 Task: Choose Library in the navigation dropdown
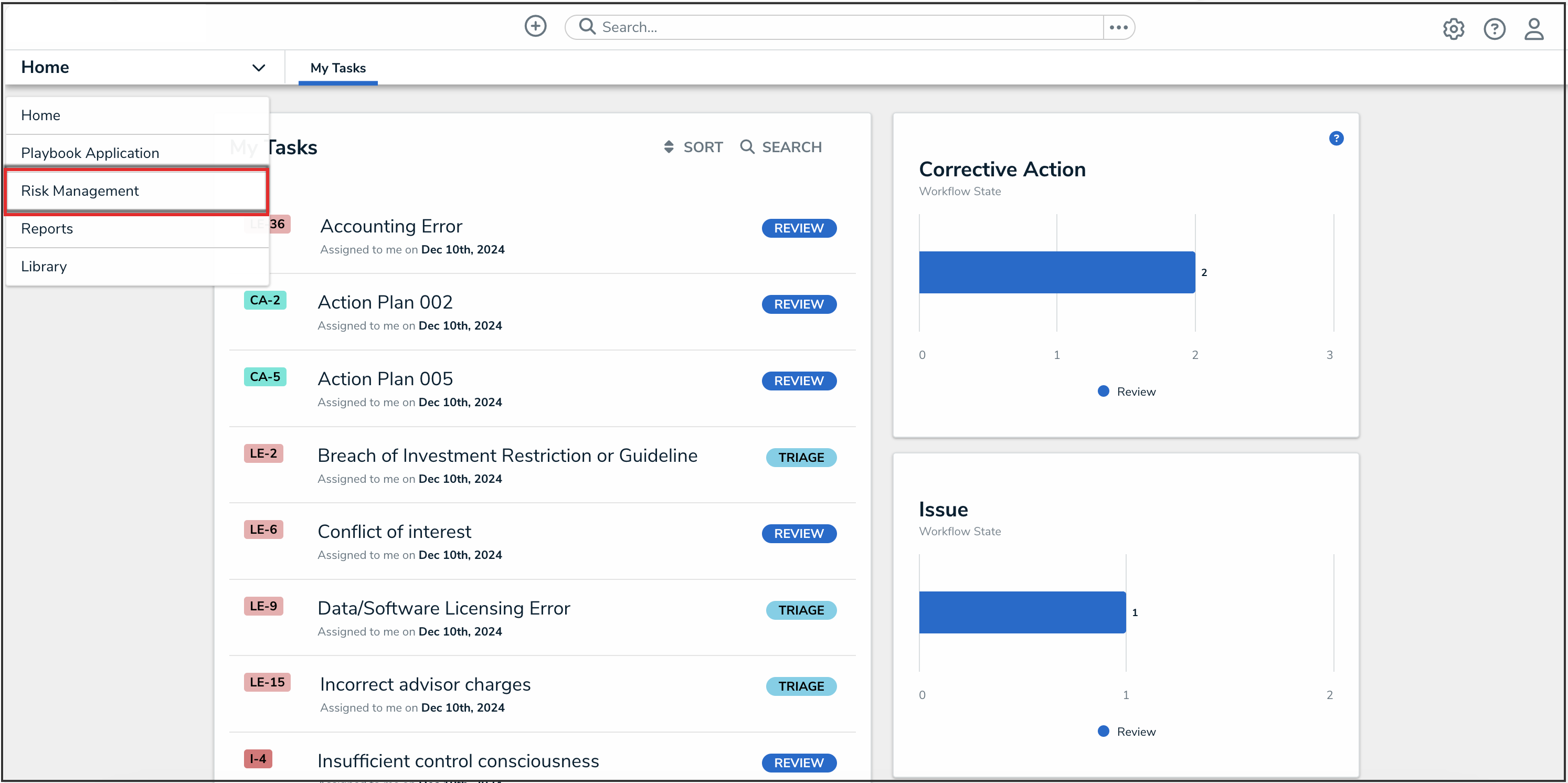click(x=44, y=266)
